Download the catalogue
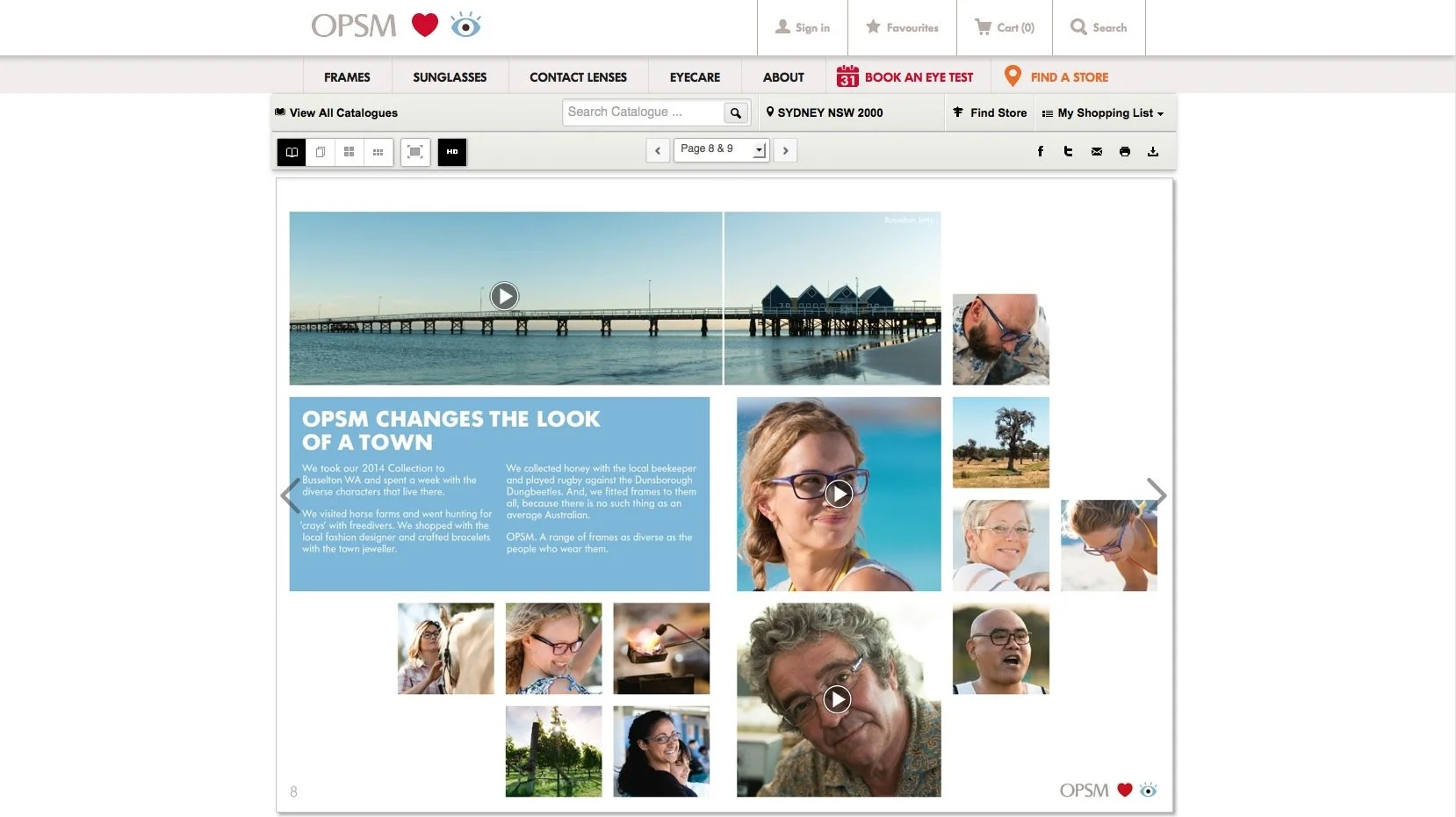 [x=1153, y=151]
